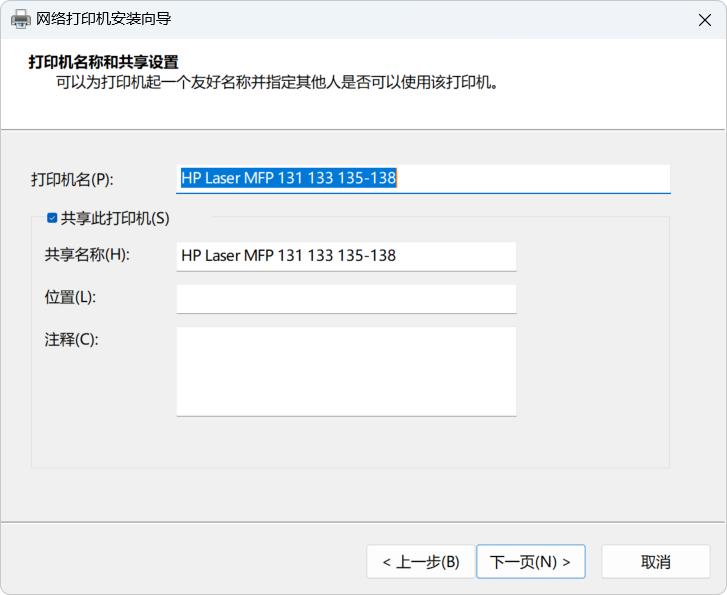Click the heading 打印机名称和共享设置
Image resolution: width=727 pixels, height=595 pixels.
(103, 62)
